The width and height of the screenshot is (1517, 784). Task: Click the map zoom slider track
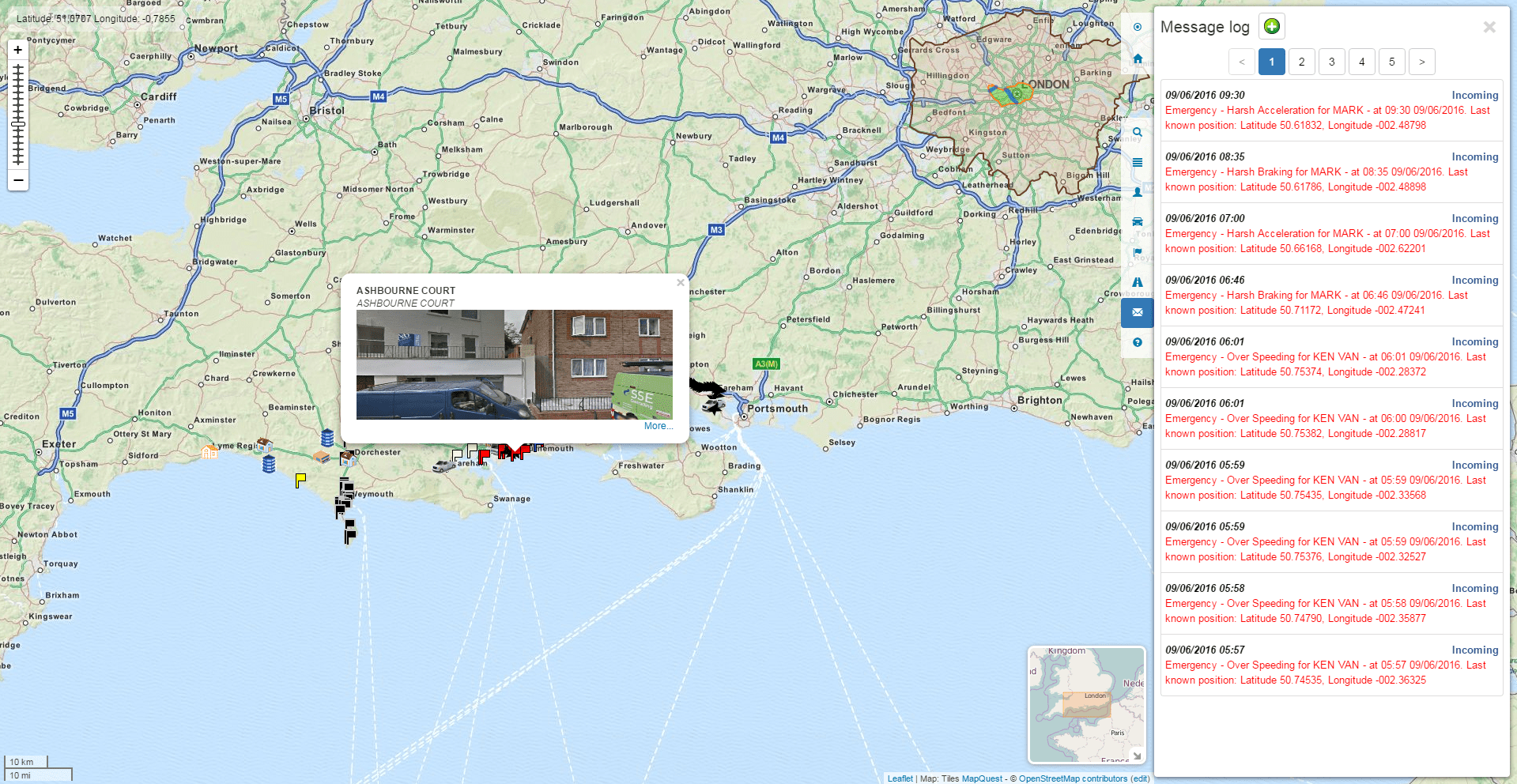(x=18, y=115)
